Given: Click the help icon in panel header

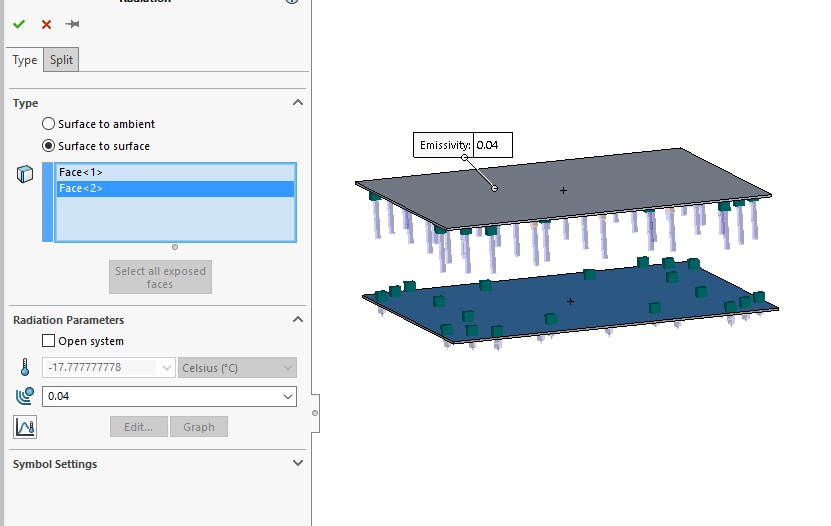Looking at the screenshot, I should point(292,2).
